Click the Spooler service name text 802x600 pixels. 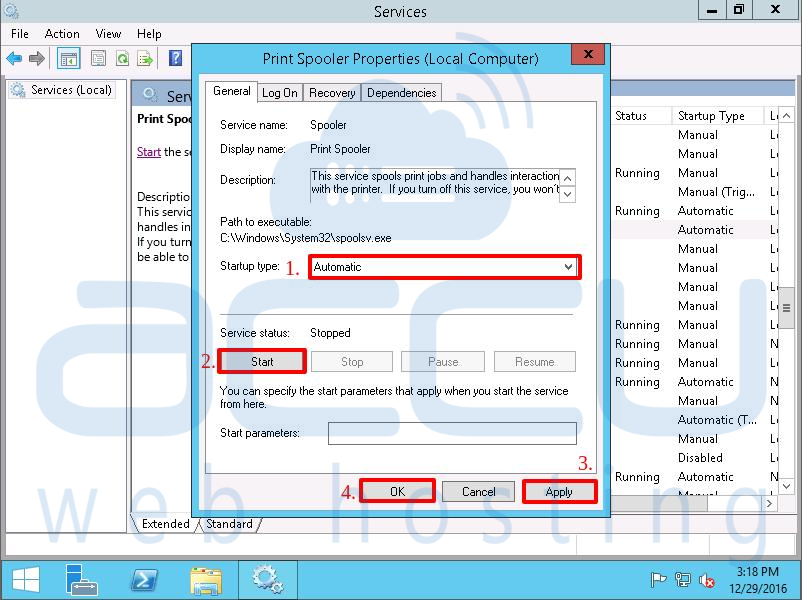point(328,125)
